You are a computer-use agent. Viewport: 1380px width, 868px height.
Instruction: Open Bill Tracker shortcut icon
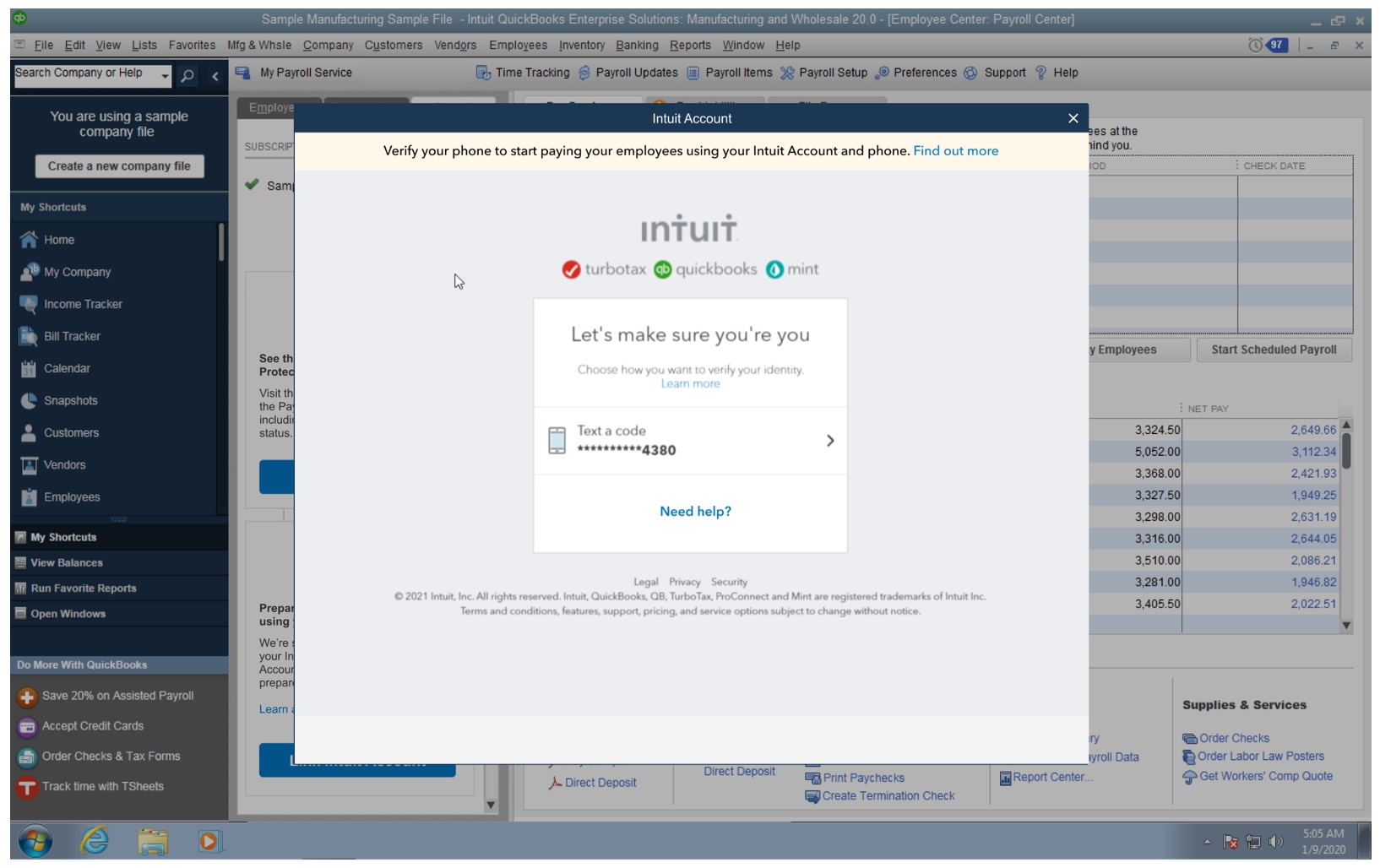click(29, 336)
